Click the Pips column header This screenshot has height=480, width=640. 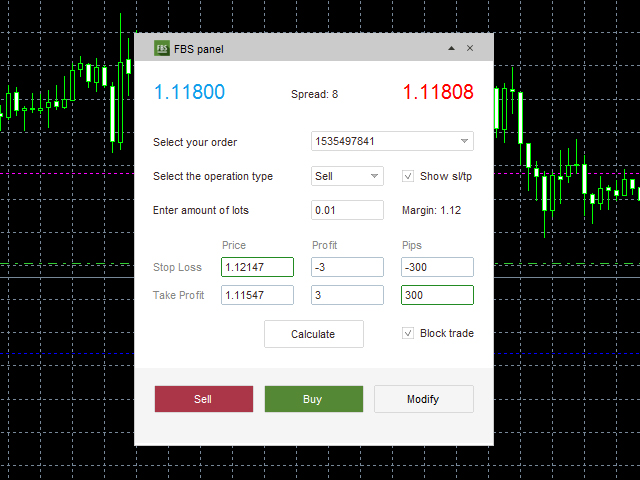coord(411,245)
